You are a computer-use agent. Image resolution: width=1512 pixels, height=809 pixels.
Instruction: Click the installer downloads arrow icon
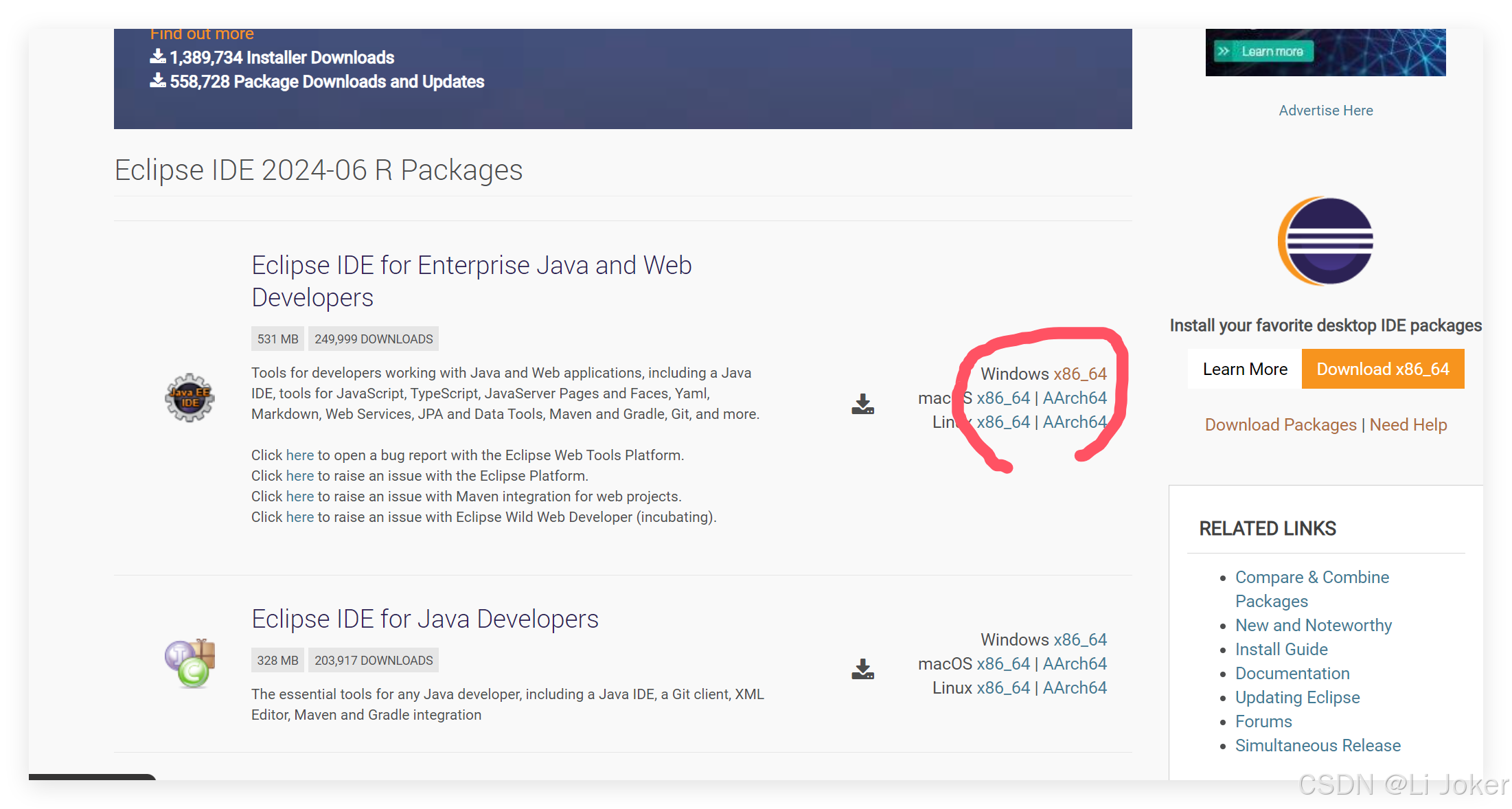coord(158,57)
